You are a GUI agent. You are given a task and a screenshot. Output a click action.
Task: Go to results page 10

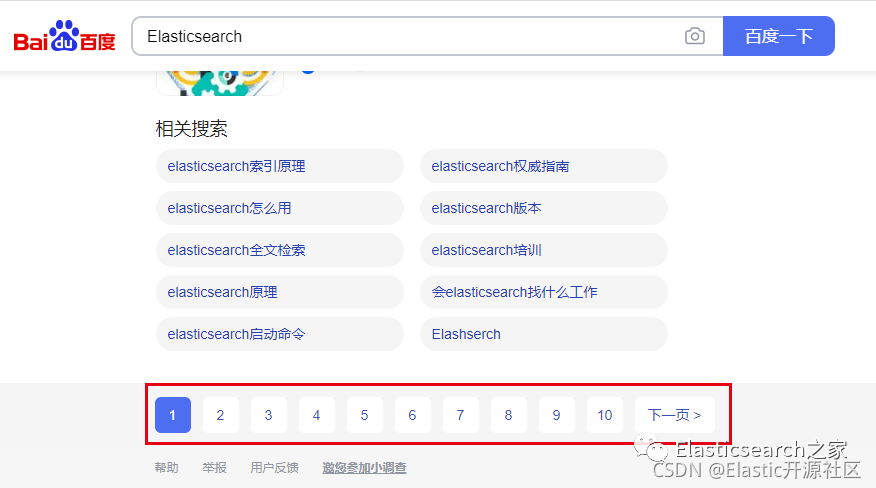[x=605, y=415]
